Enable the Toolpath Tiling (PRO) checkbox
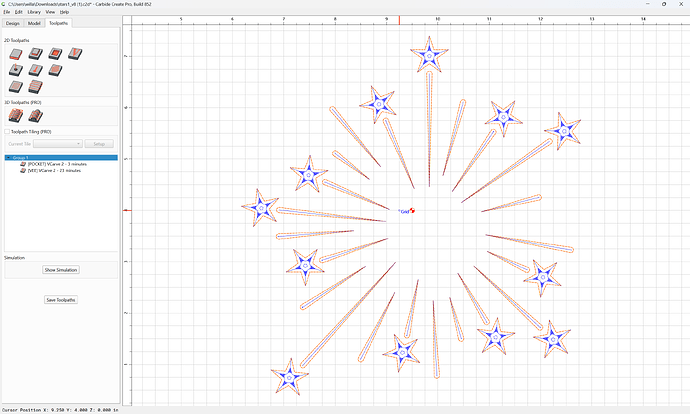Viewport: 690px width, 414px height. [x=7, y=132]
